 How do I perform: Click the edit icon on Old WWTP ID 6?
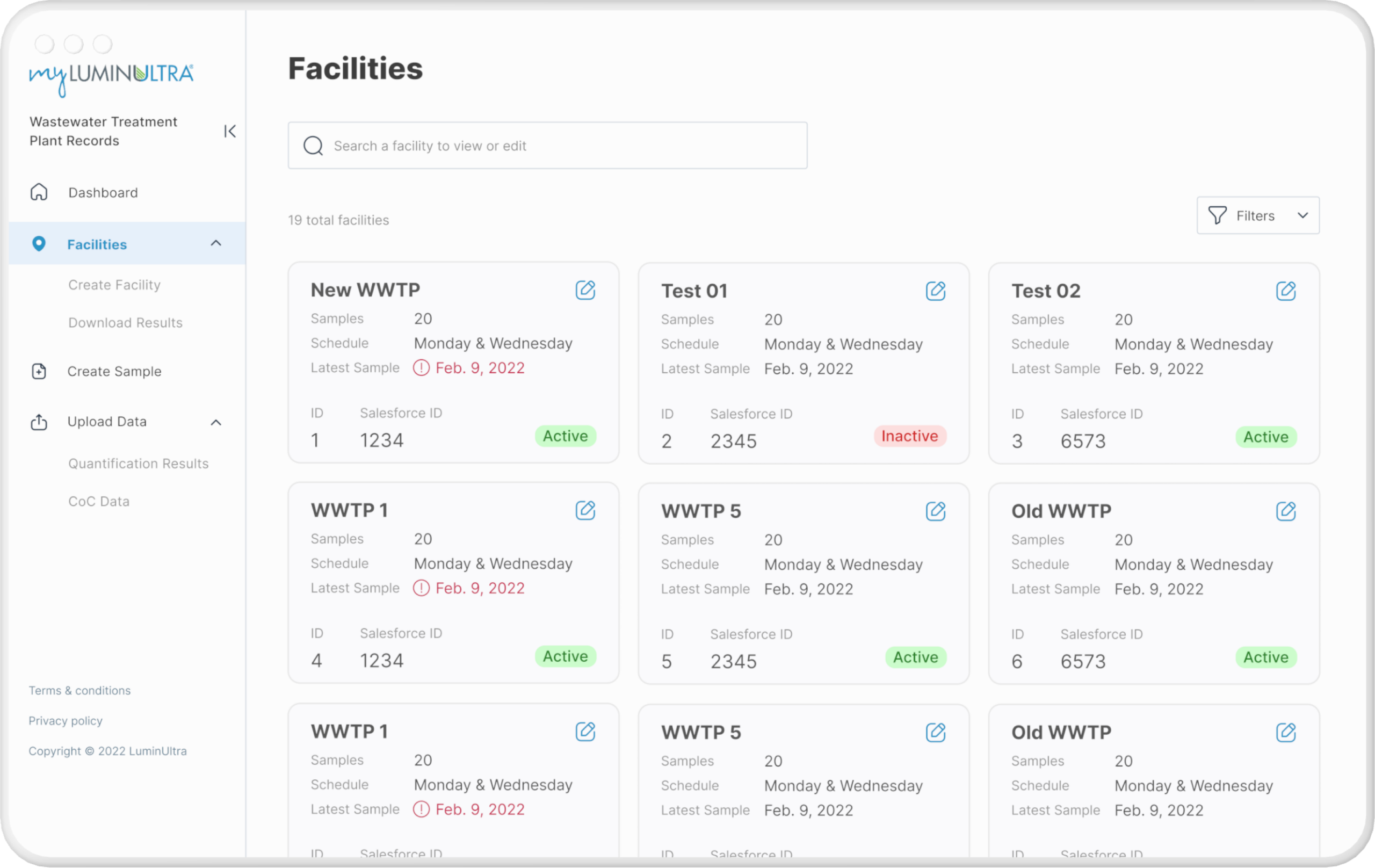[1285, 511]
